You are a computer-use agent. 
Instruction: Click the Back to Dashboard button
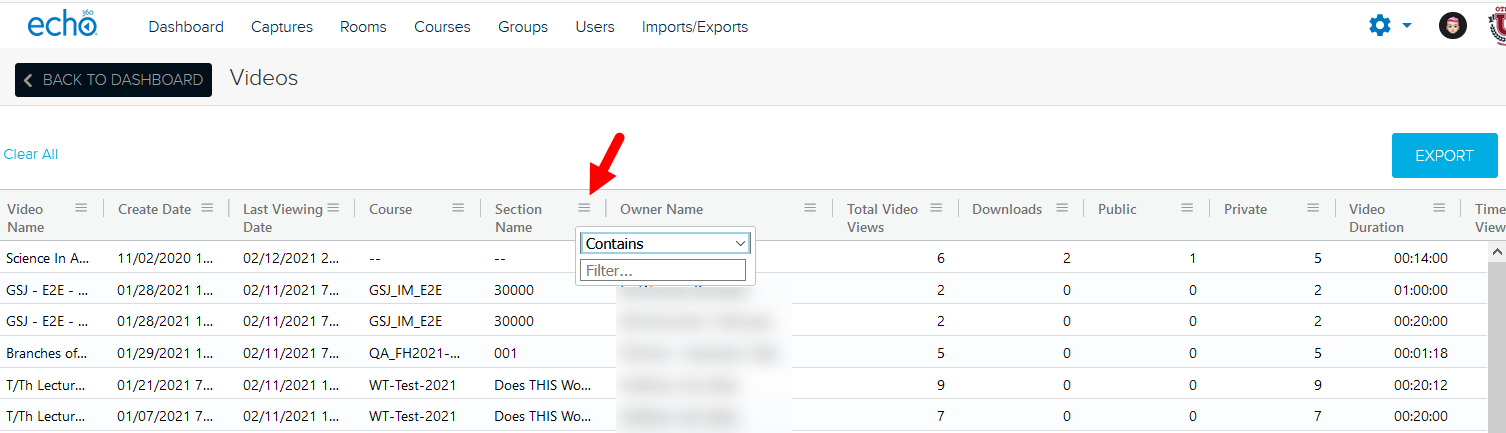(113, 80)
